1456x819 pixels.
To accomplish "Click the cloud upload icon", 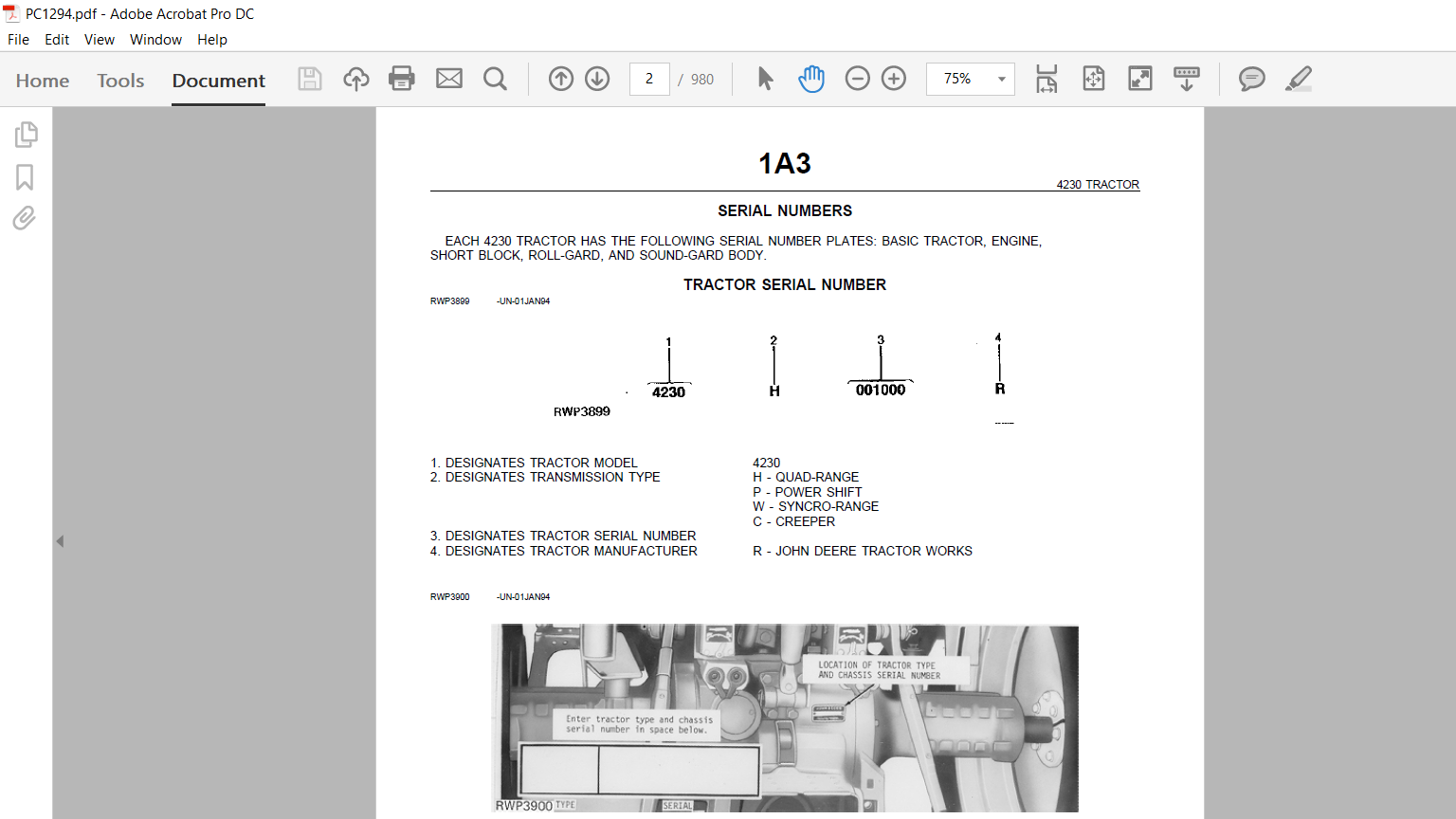I will [356, 79].
